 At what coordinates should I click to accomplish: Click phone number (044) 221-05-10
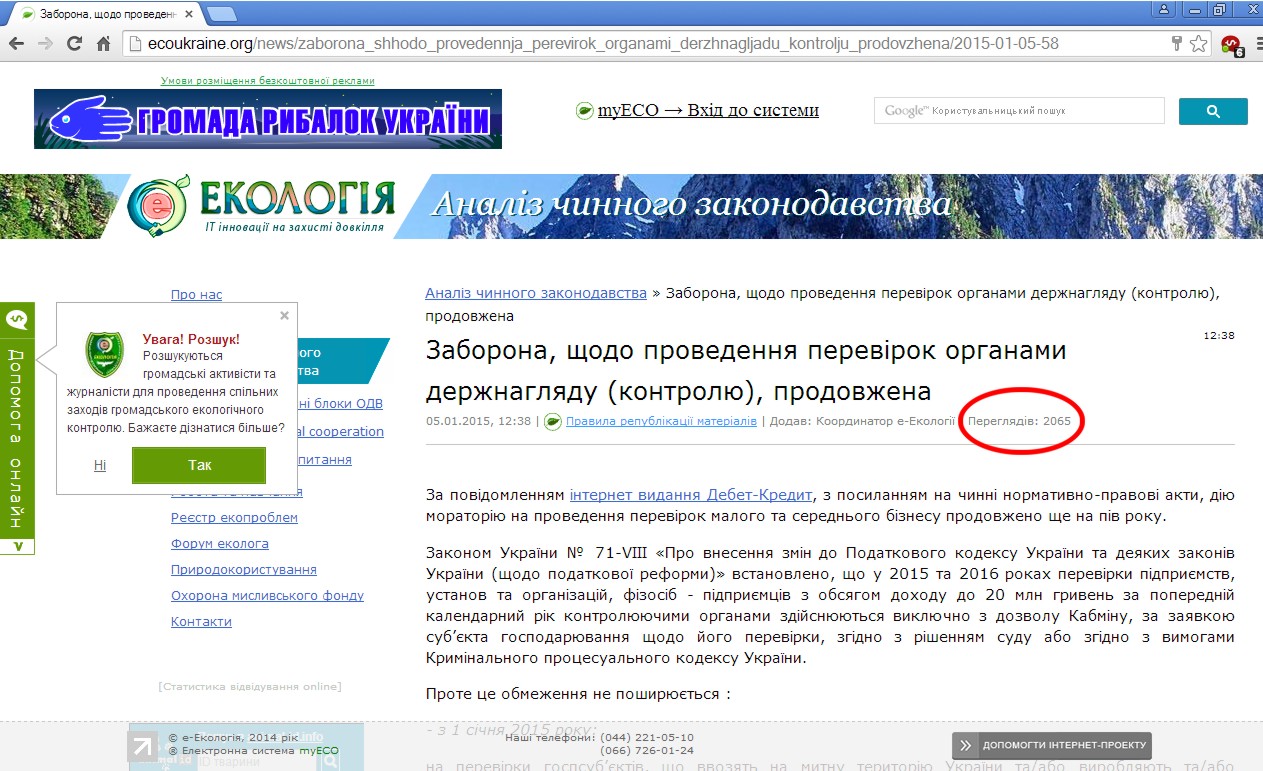(x=647, y=737)
